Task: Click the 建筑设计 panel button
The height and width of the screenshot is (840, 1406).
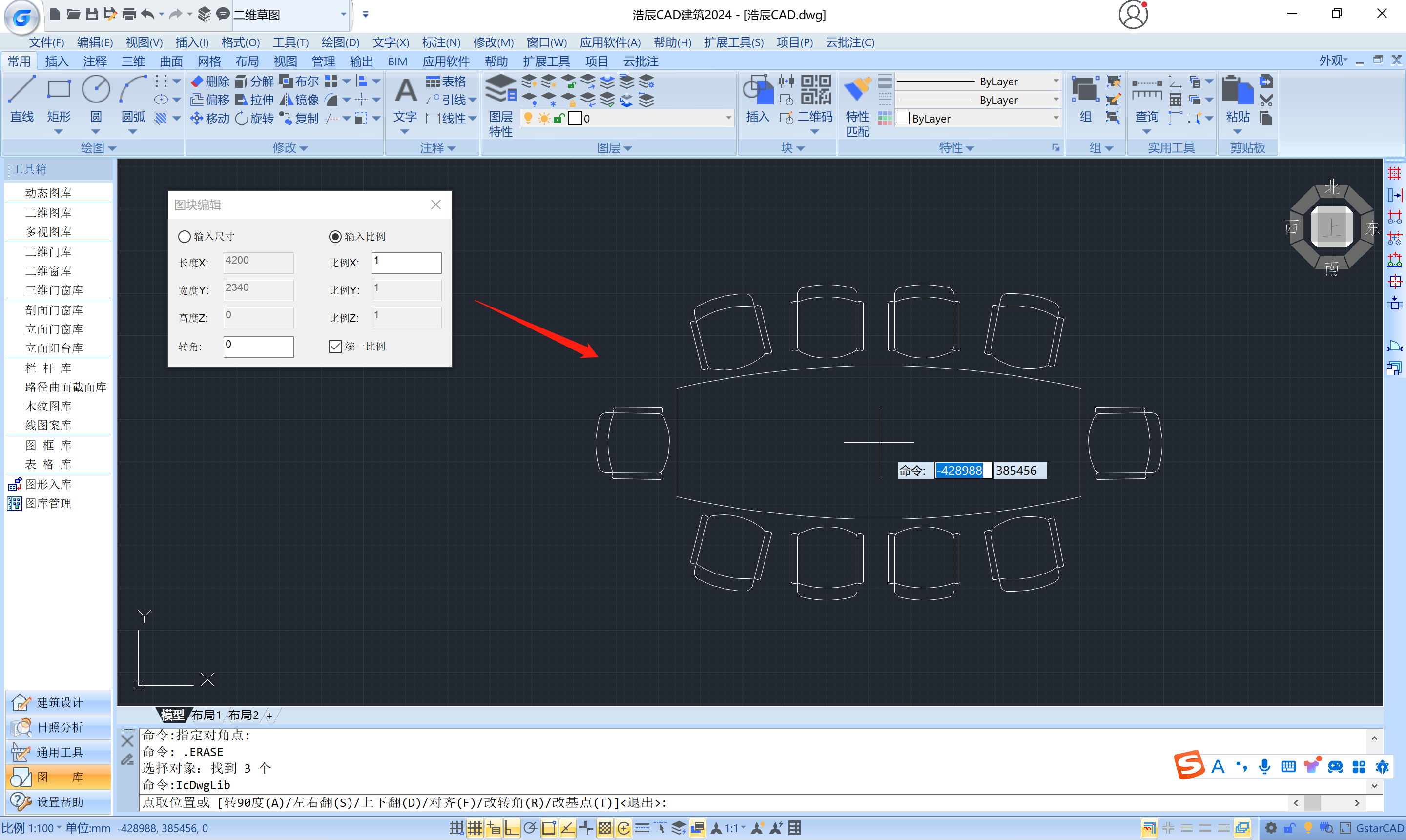Action: pyautogui.click(x=59, y=702)
